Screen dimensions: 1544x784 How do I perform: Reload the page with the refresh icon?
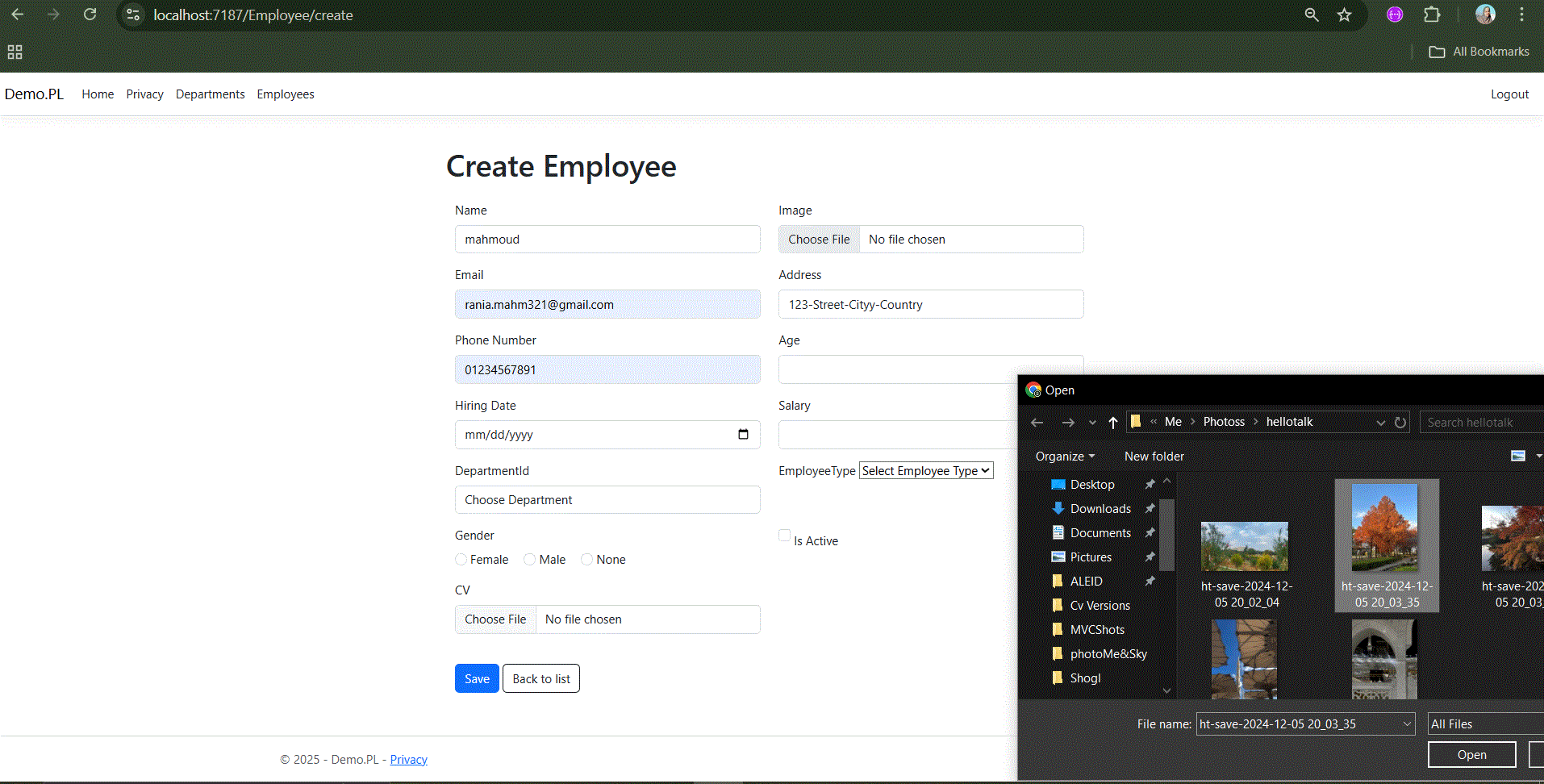pyautogui.click(x=90, y=15)
